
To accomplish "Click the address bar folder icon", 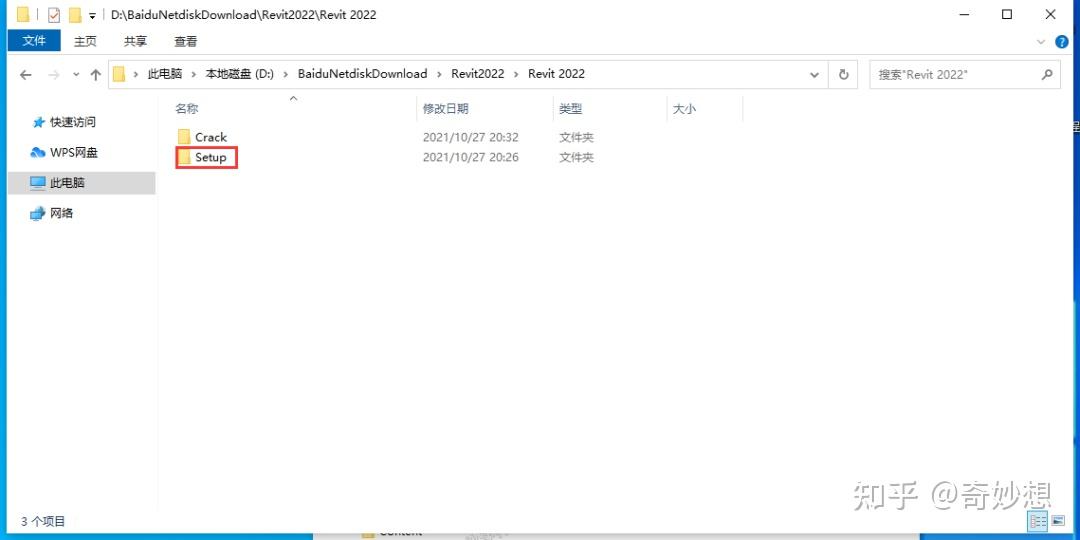I will pos(119,74).
